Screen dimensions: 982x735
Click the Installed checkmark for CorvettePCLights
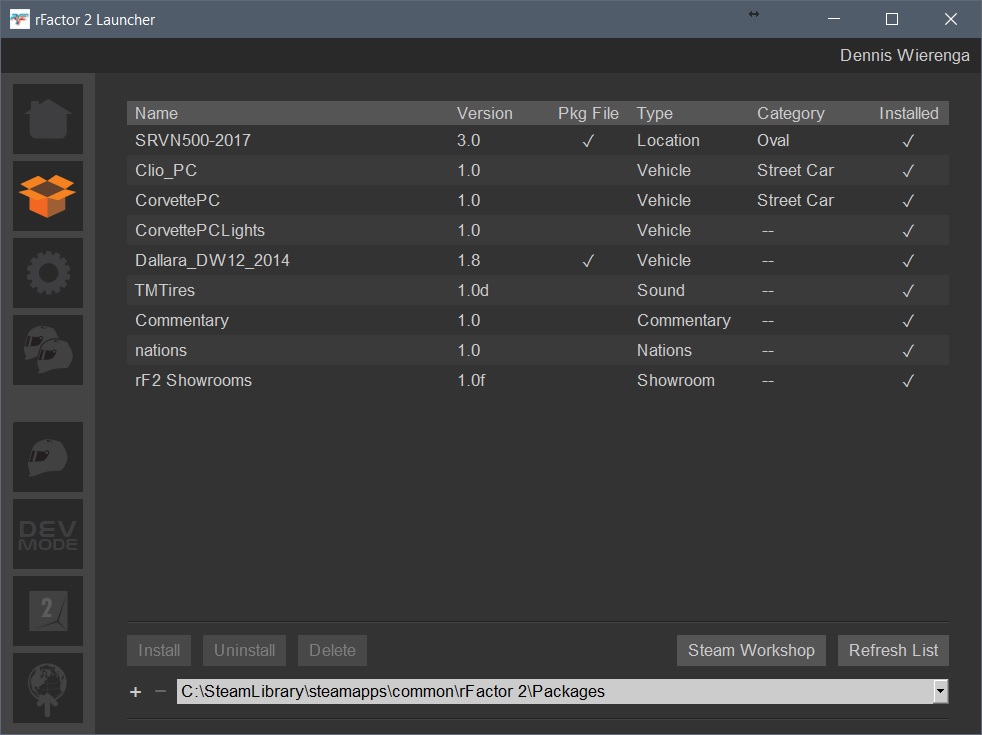[908, 231]
